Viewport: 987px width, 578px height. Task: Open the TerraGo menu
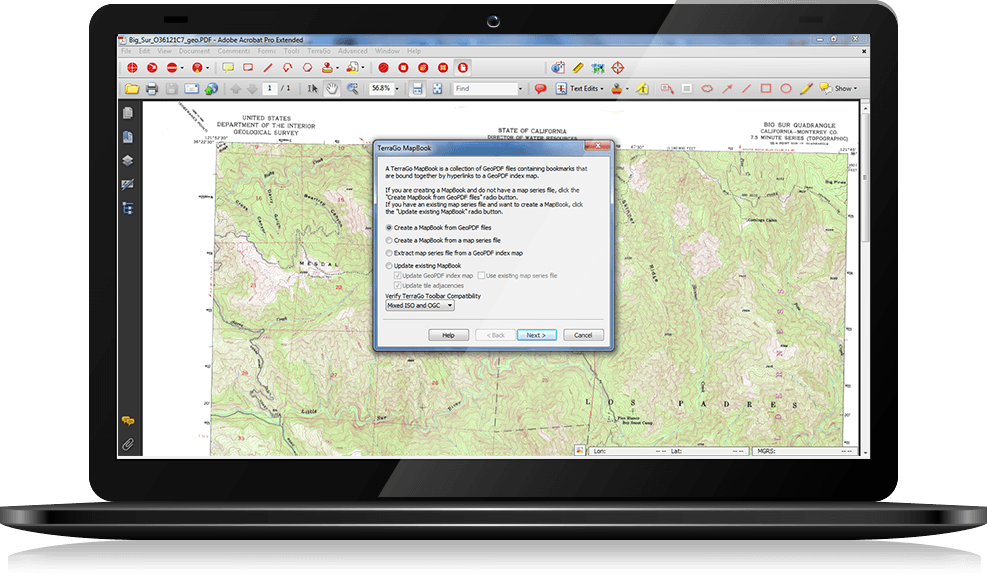click(319, 51)
